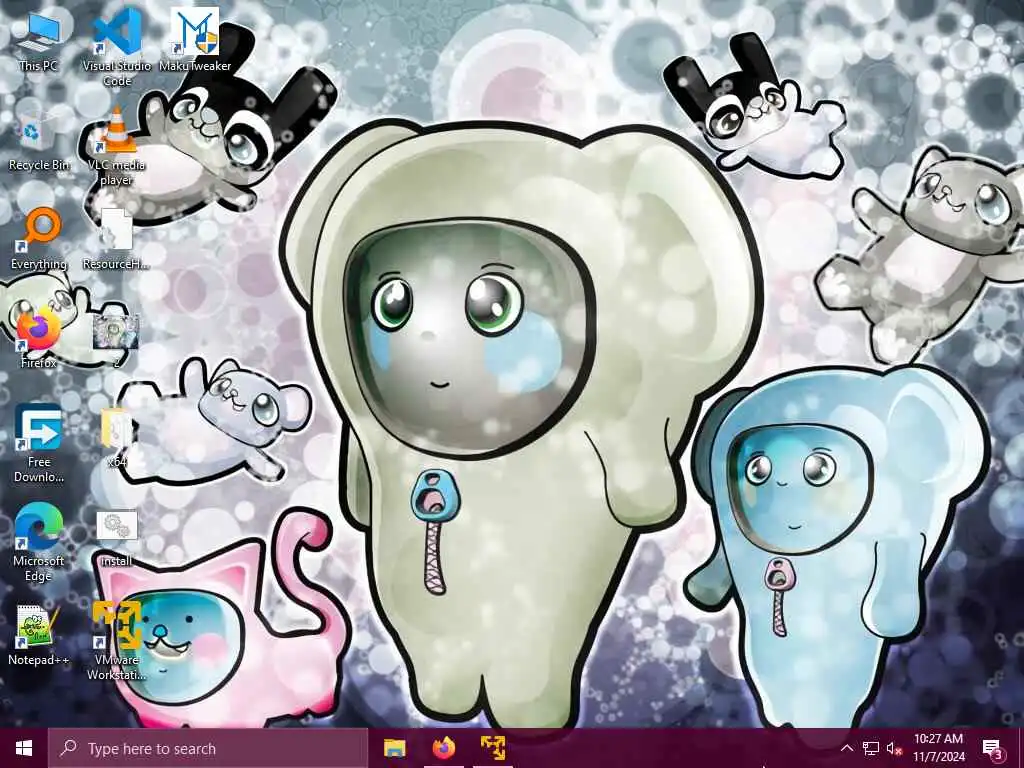Open File Explorer from the taskbar
This screenshot has height=768, width=1024.
point(394,748)
